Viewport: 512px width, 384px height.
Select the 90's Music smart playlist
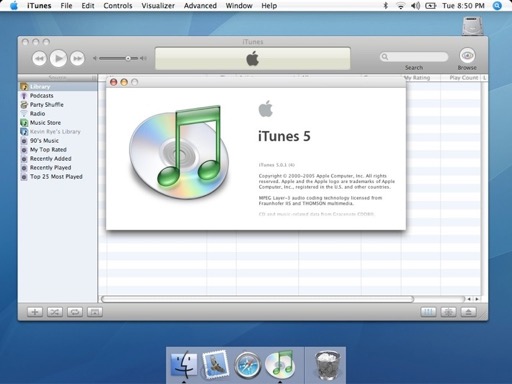(58, 141)
